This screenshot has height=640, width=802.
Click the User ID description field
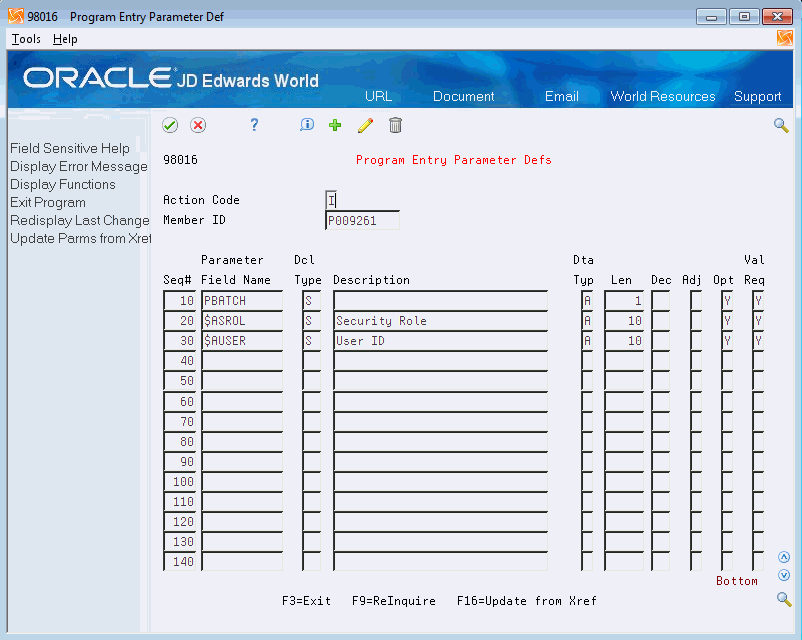coord(440,341)
